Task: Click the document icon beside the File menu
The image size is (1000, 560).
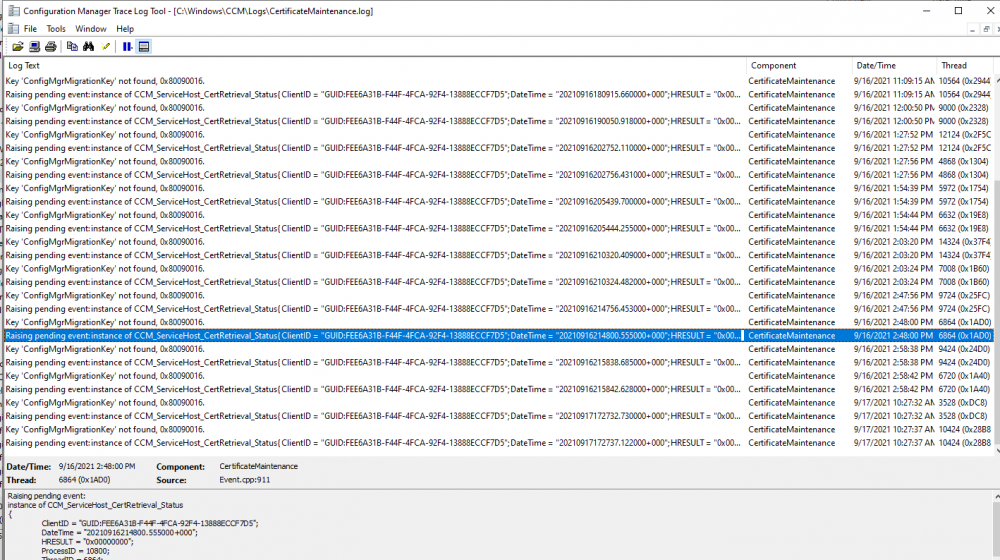Action: [13, 29]
